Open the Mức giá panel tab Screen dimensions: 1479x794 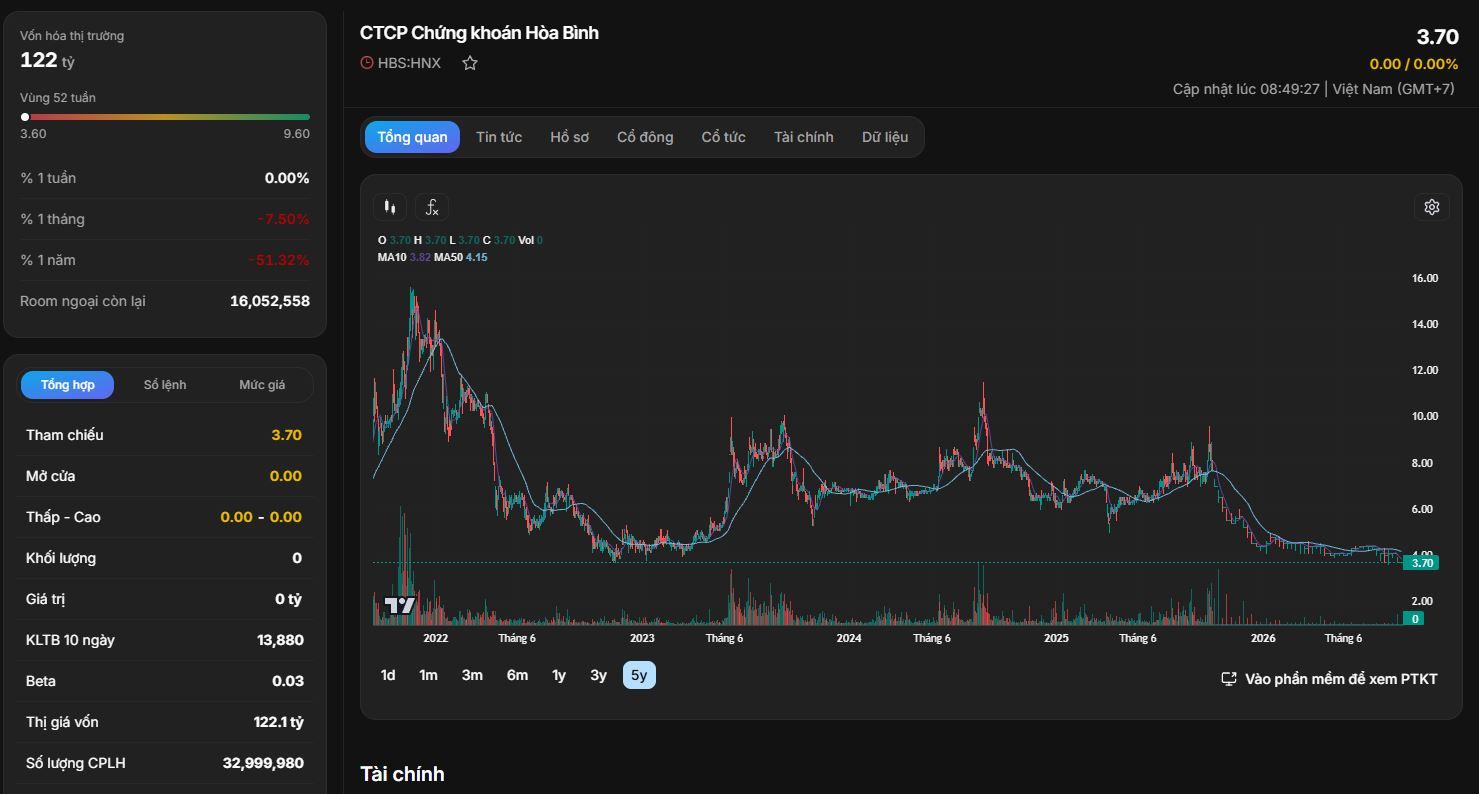tap(262, 385)
